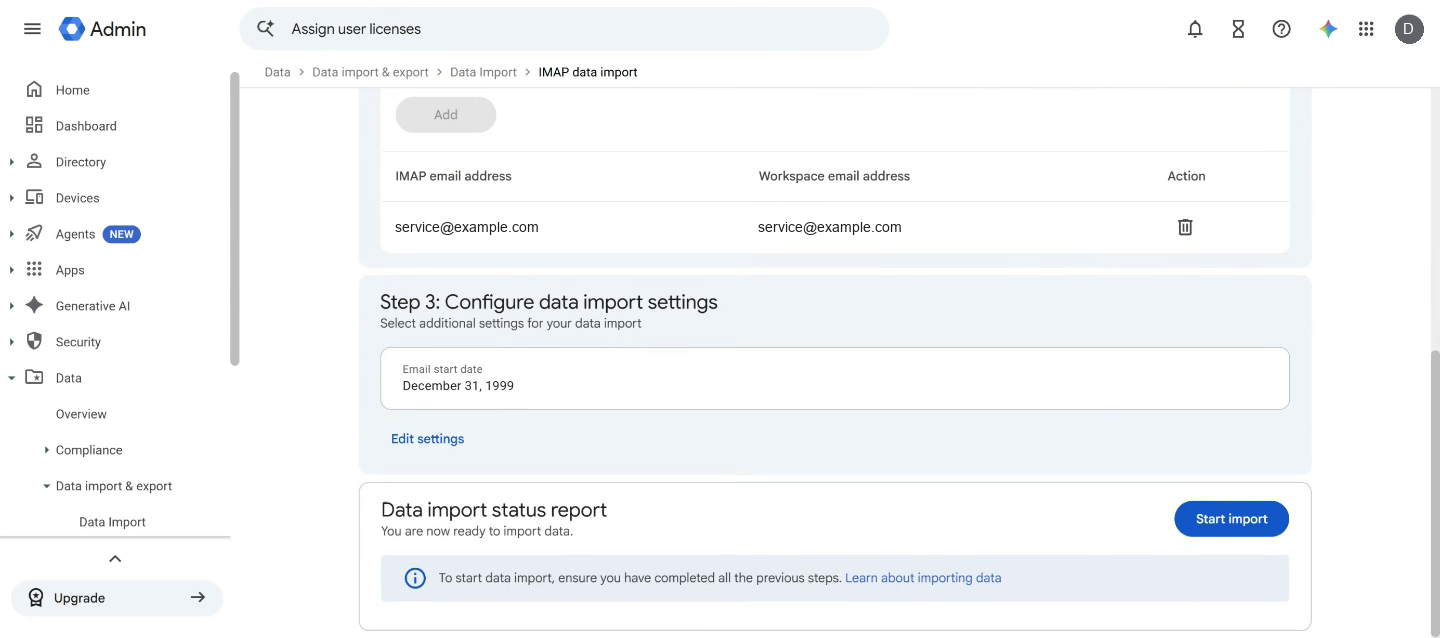The height and width of the screenshot is (638, 1440).
Task: Click the search sparkle icon
Action: 266,29
